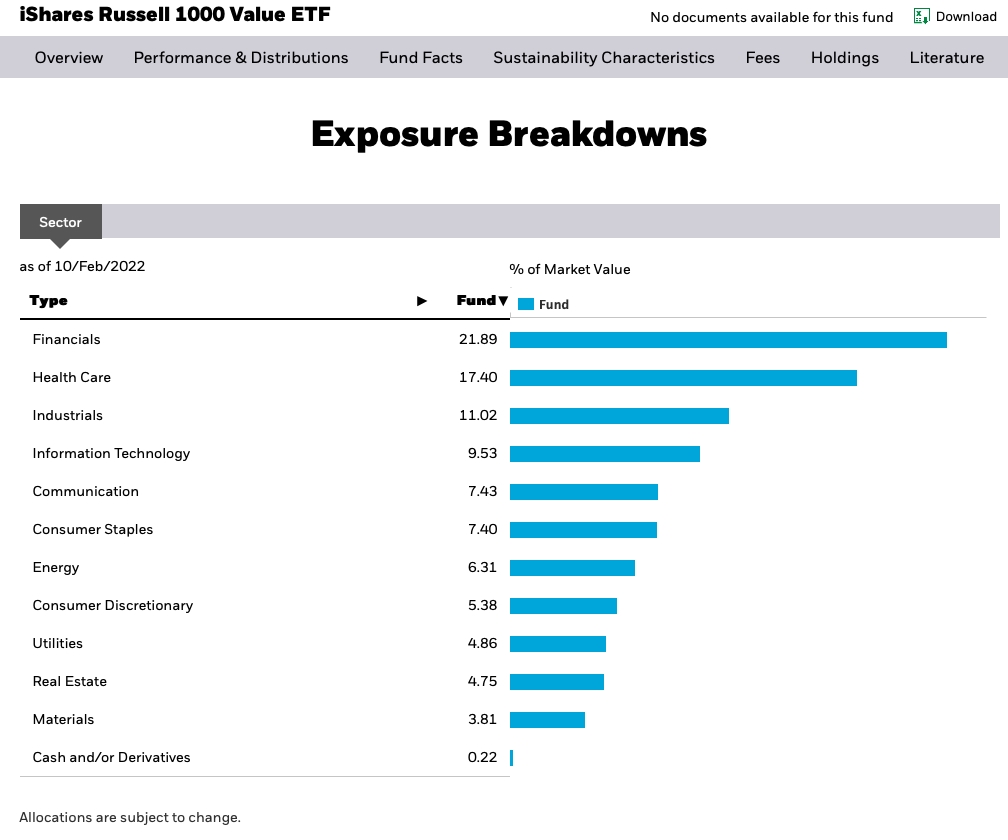Click the 9.53 value
This screenshot has height=840, width=1008.
click(482, 453)
